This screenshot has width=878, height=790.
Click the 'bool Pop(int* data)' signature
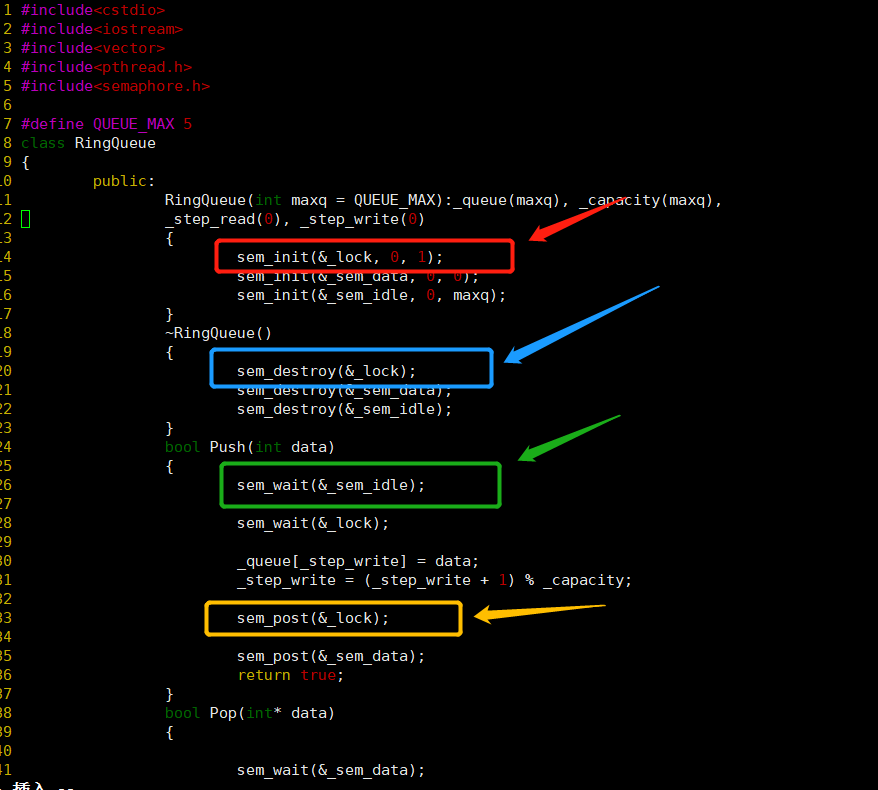click(x=250, y=713)
